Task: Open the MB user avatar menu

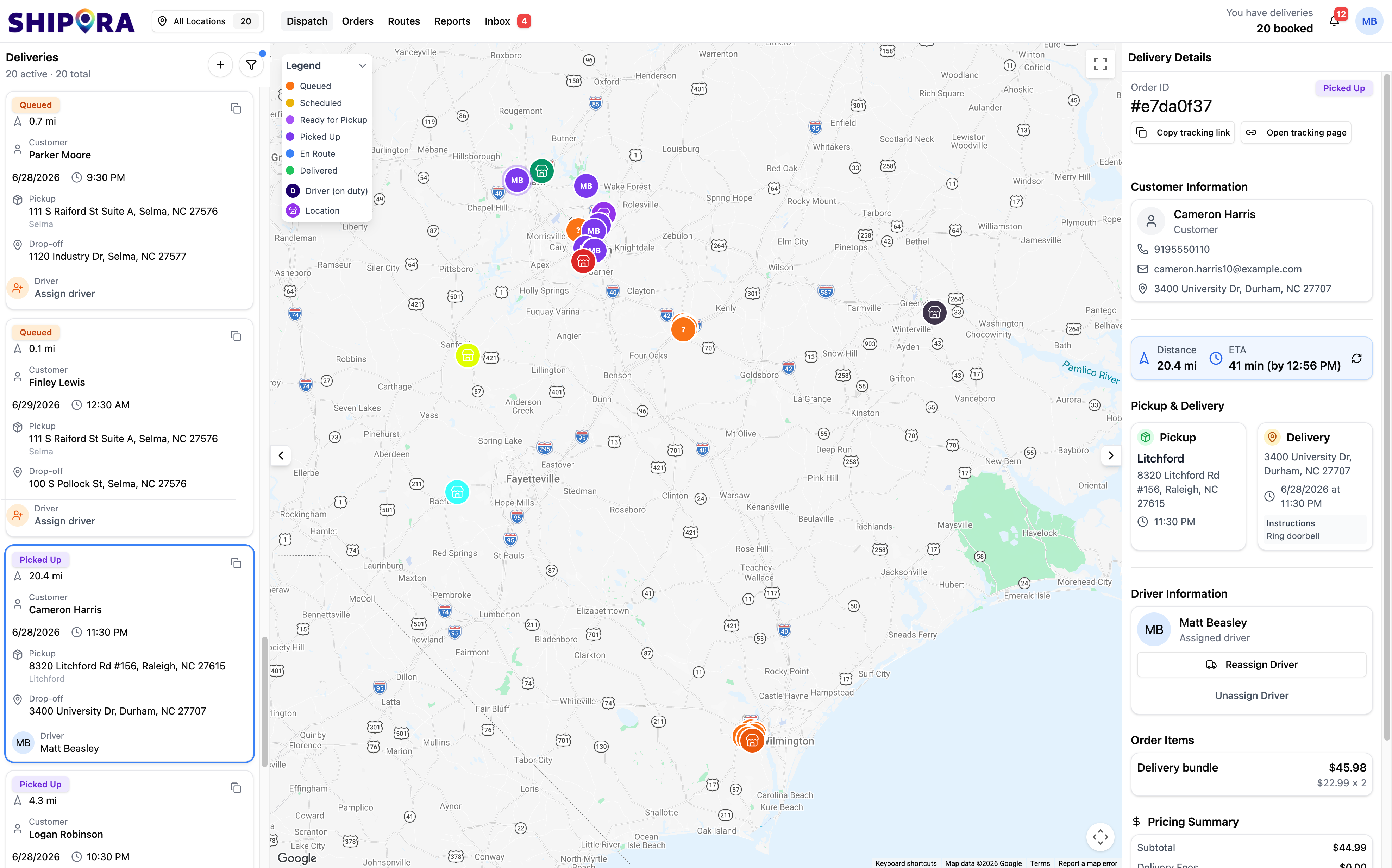Action: tap(1369, 21)
